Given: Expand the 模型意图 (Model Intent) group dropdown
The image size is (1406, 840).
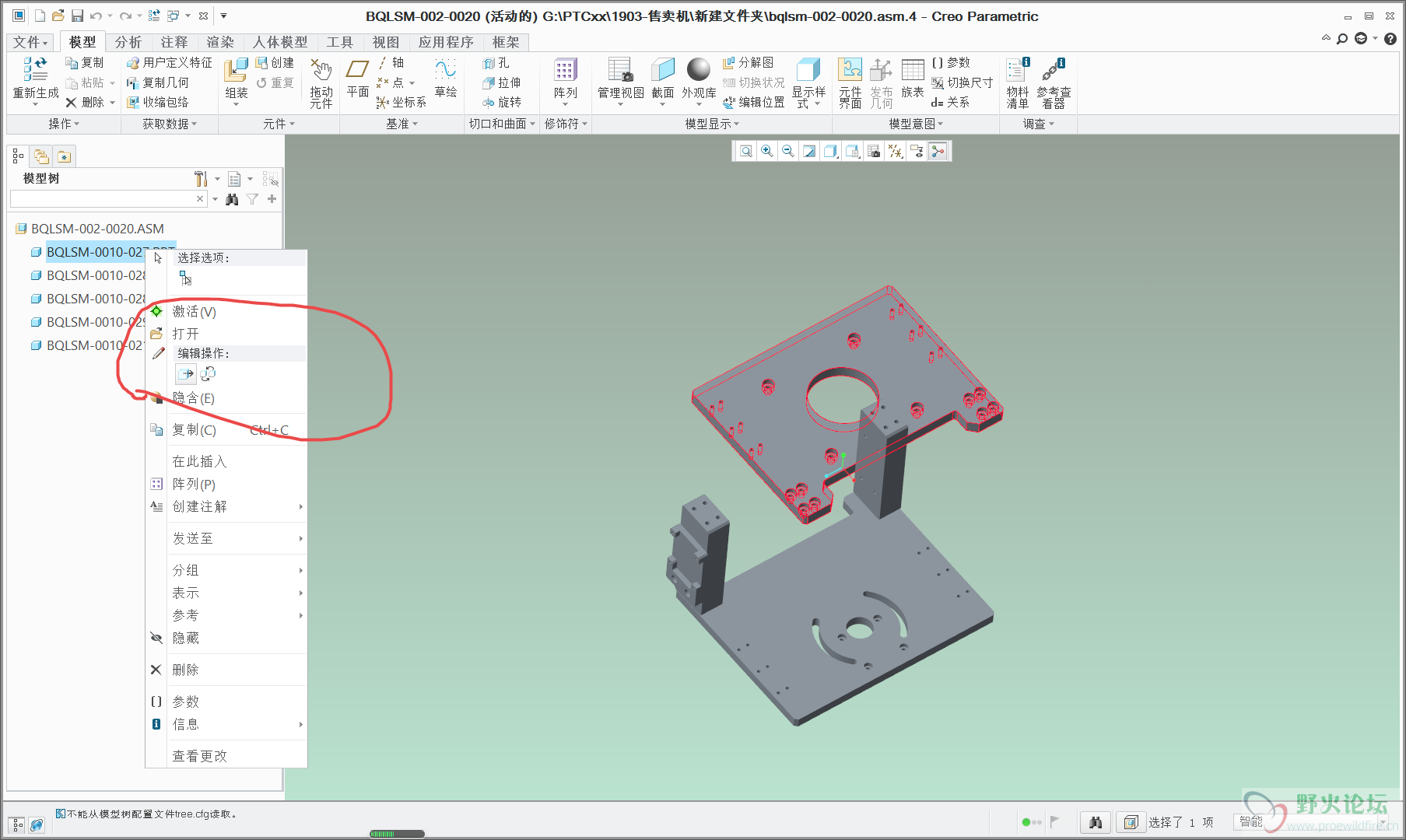Looking at the screenshot, I should 916,124.
